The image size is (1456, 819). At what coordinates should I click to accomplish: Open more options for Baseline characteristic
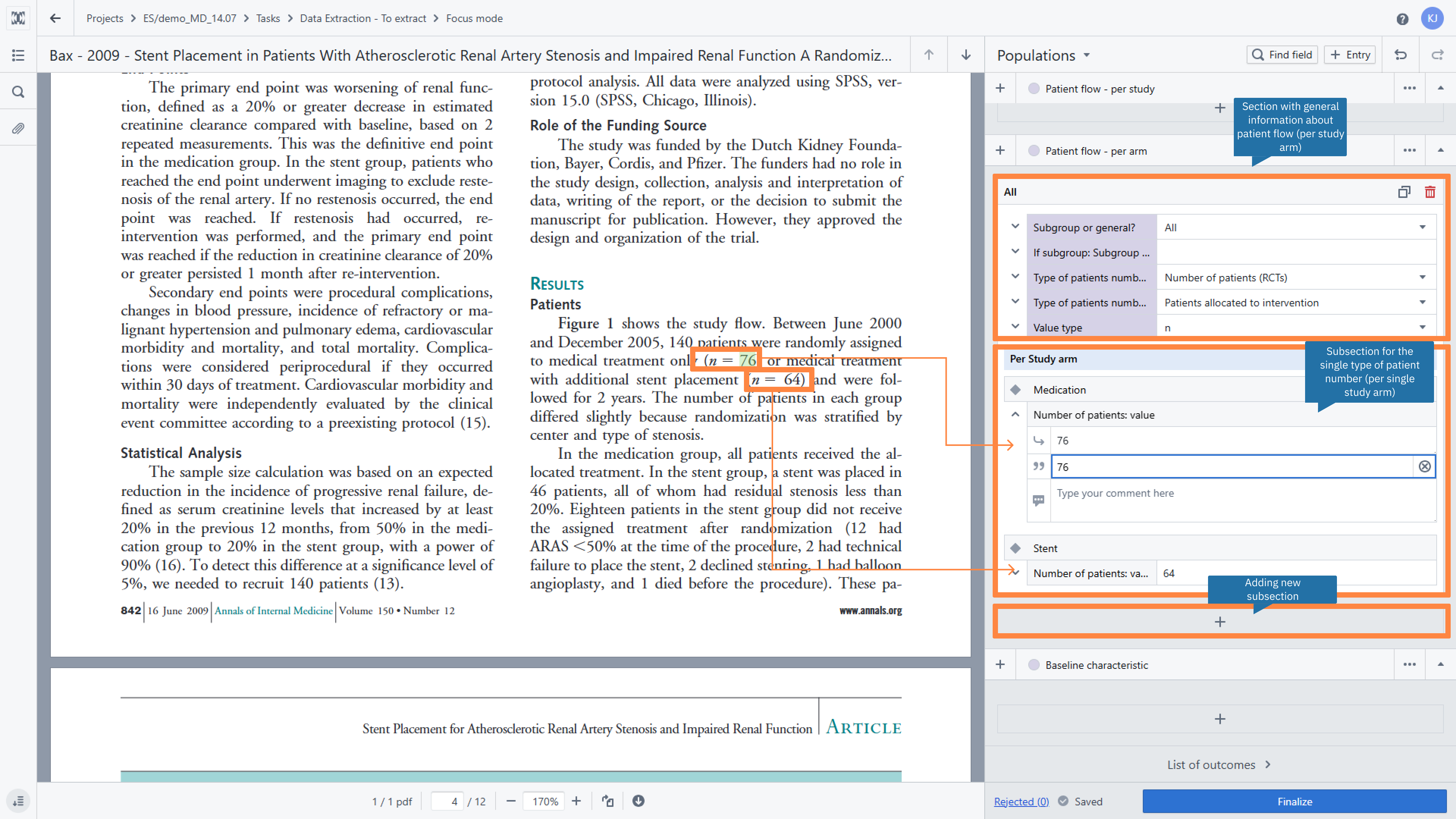click(x=1409, y=665)
